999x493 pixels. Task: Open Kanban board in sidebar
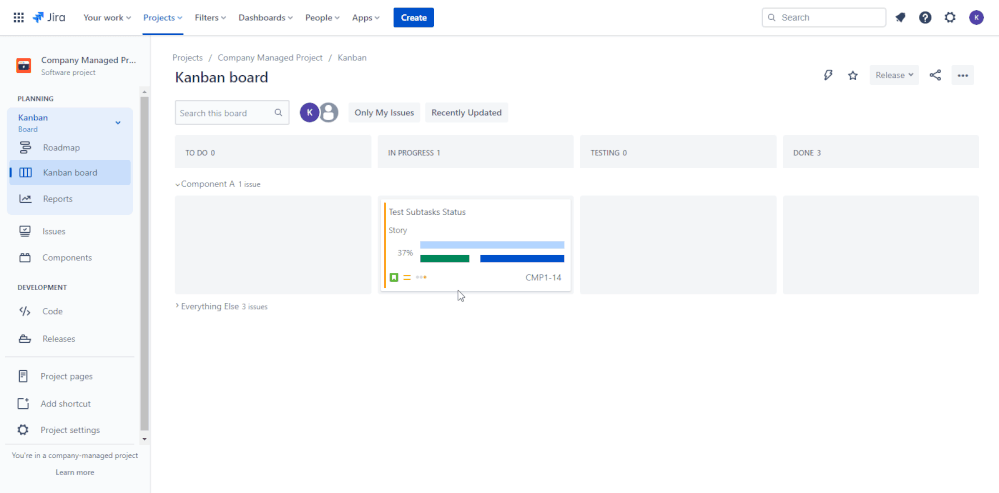(70, 173)
